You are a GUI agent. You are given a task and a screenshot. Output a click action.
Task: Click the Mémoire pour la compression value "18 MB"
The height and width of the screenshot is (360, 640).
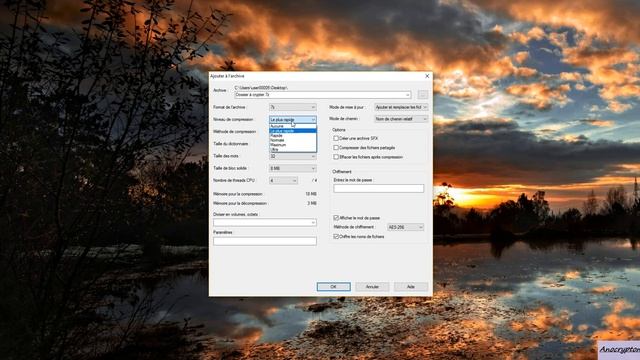click(x=311, y=194)
